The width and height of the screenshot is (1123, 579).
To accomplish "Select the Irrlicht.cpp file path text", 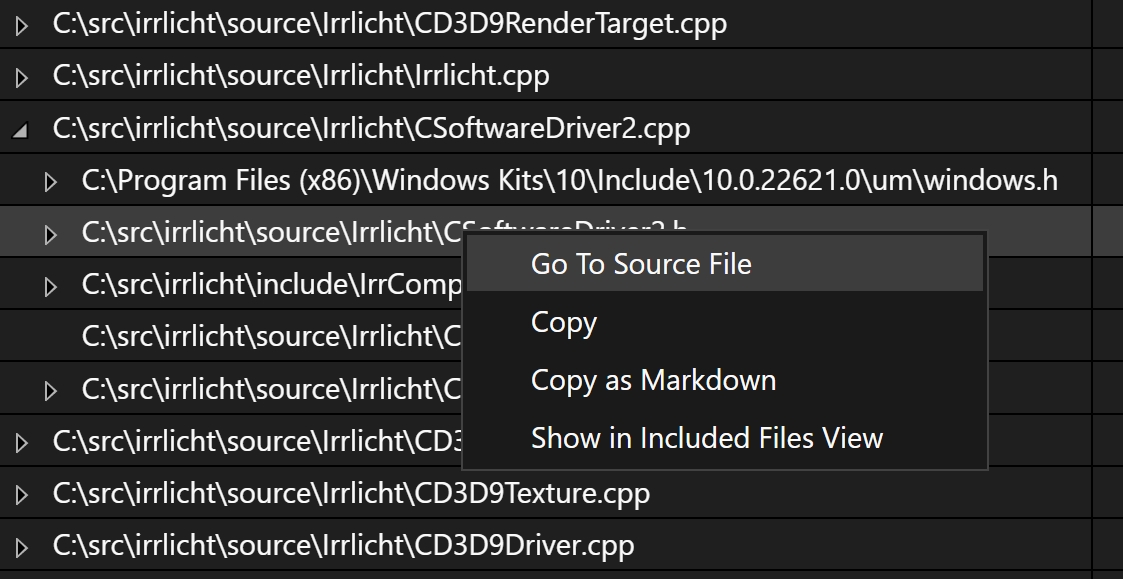I will click(300, 77).
